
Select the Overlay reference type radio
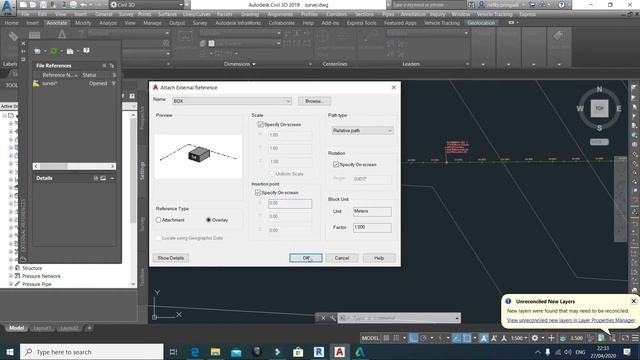click(x=209, y=220)
